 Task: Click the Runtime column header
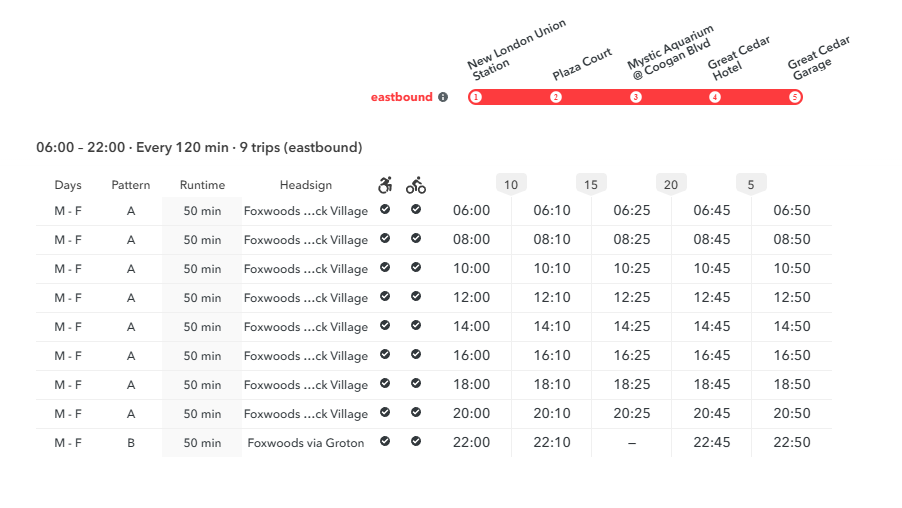[202, 185]
